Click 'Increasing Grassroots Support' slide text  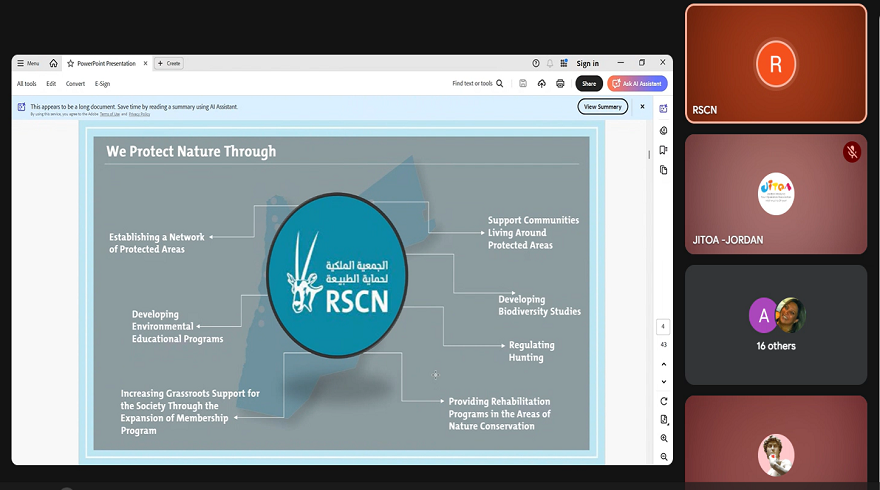coord(190,412)
